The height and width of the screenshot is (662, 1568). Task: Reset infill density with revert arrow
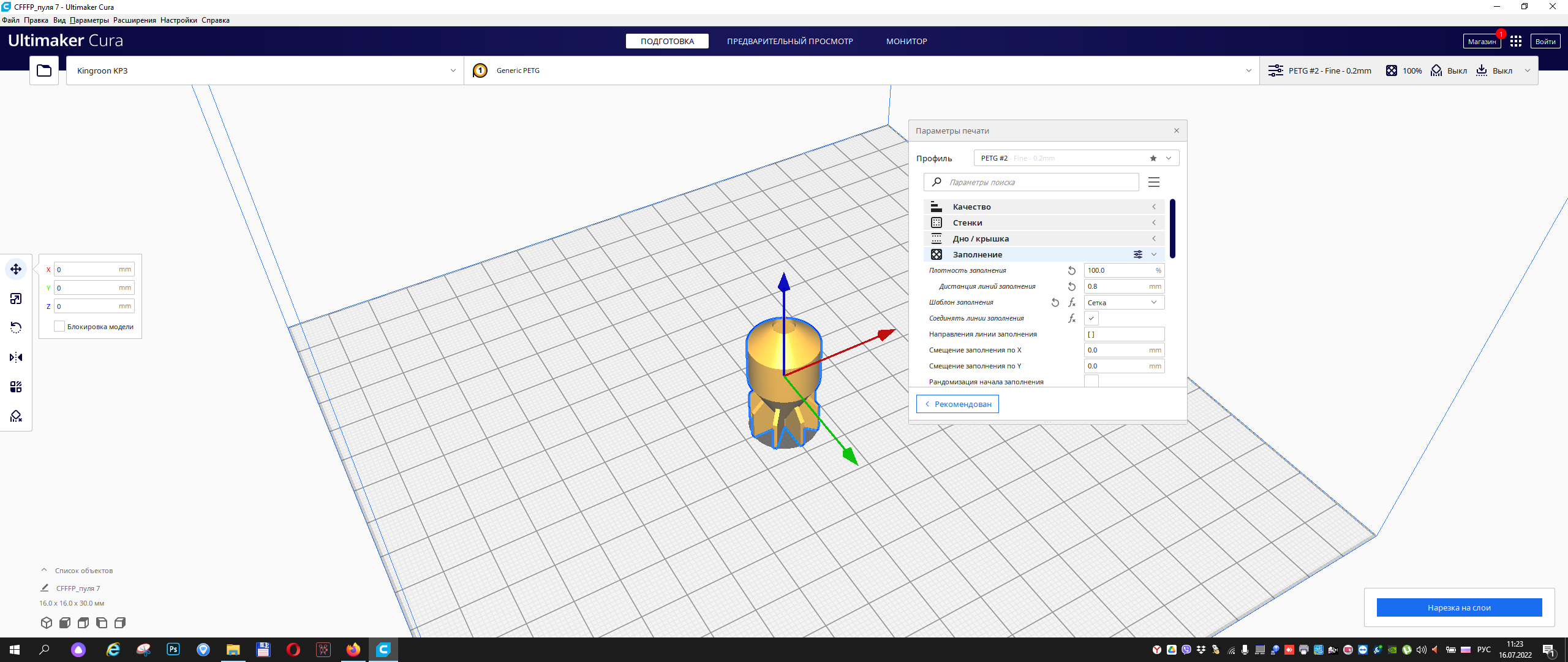[1072, 270]
